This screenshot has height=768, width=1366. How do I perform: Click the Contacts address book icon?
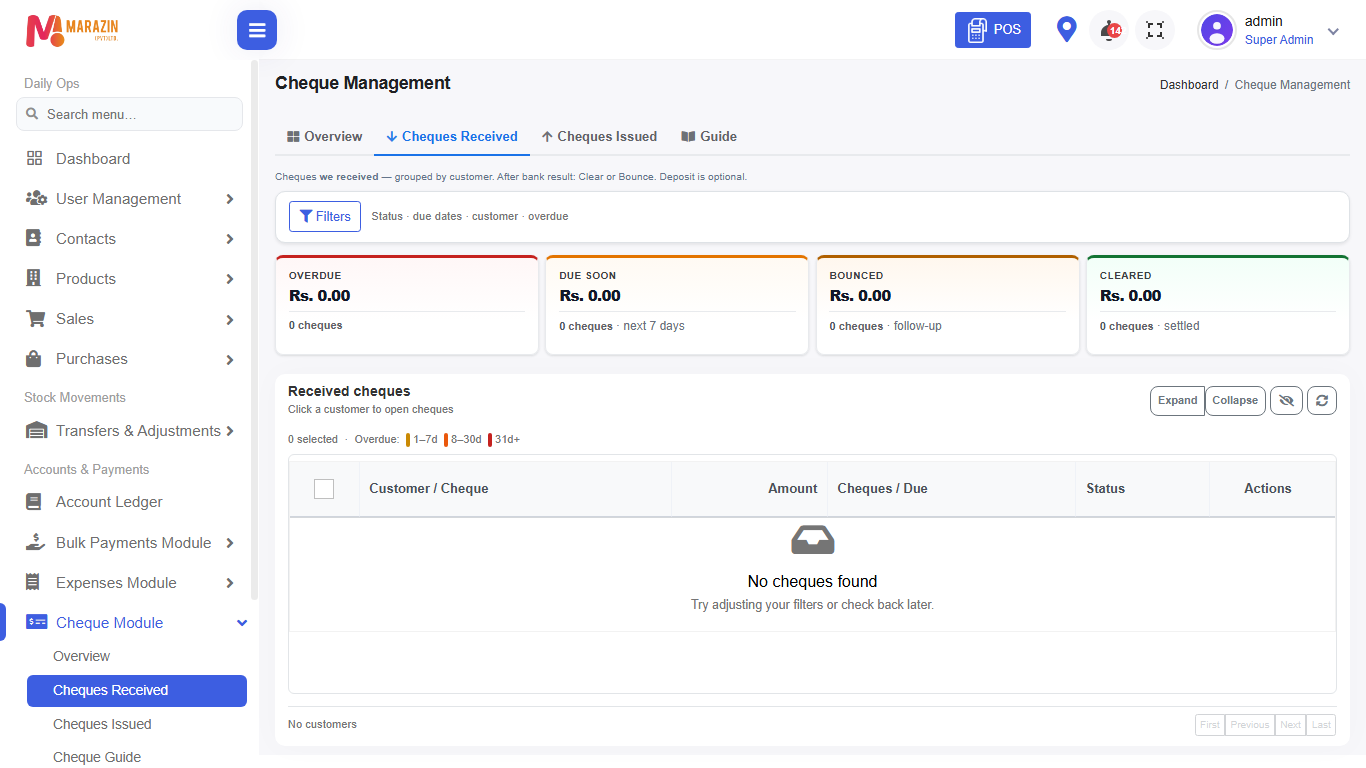(x=34, y=239)
